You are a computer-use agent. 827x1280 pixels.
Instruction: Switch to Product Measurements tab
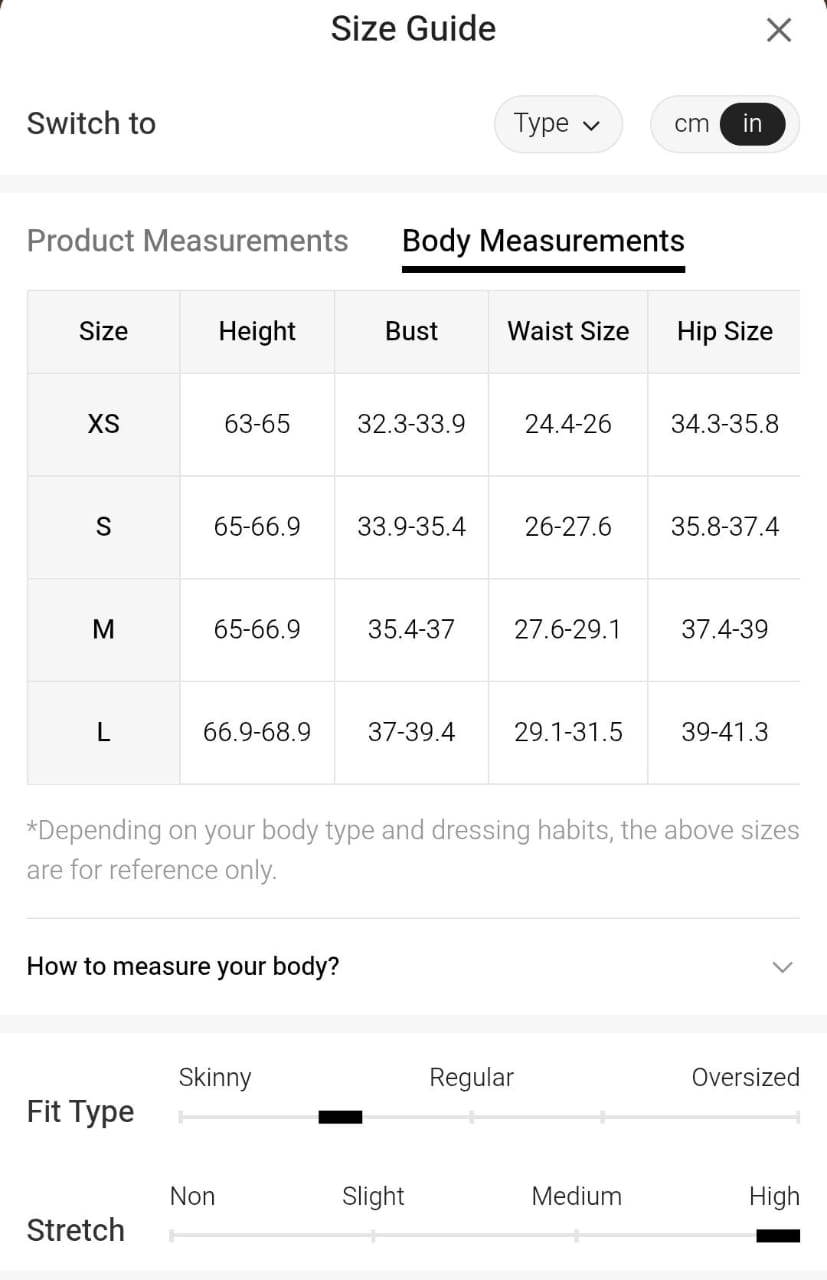(x=187, y=241)
